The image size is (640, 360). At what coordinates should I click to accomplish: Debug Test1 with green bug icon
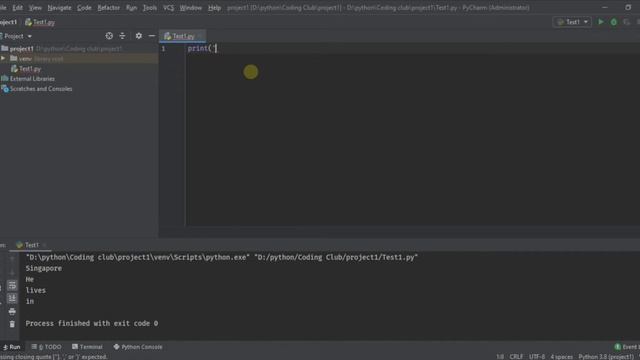pyautogui.click(x=613, y=22)
